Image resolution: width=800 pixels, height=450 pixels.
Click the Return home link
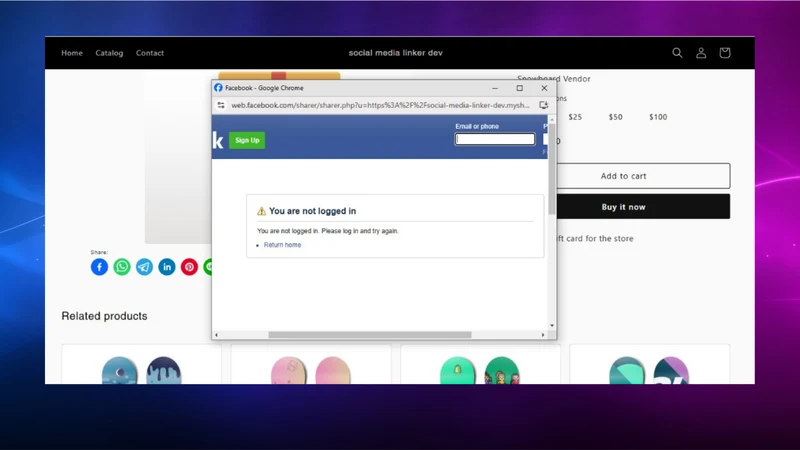(282, 245)
